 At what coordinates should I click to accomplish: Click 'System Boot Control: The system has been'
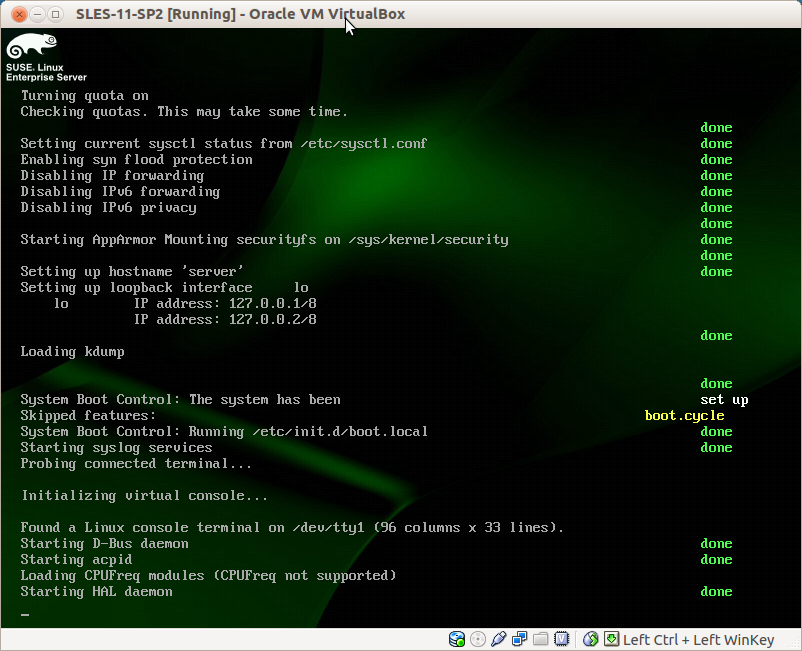(x=180, y=399)
